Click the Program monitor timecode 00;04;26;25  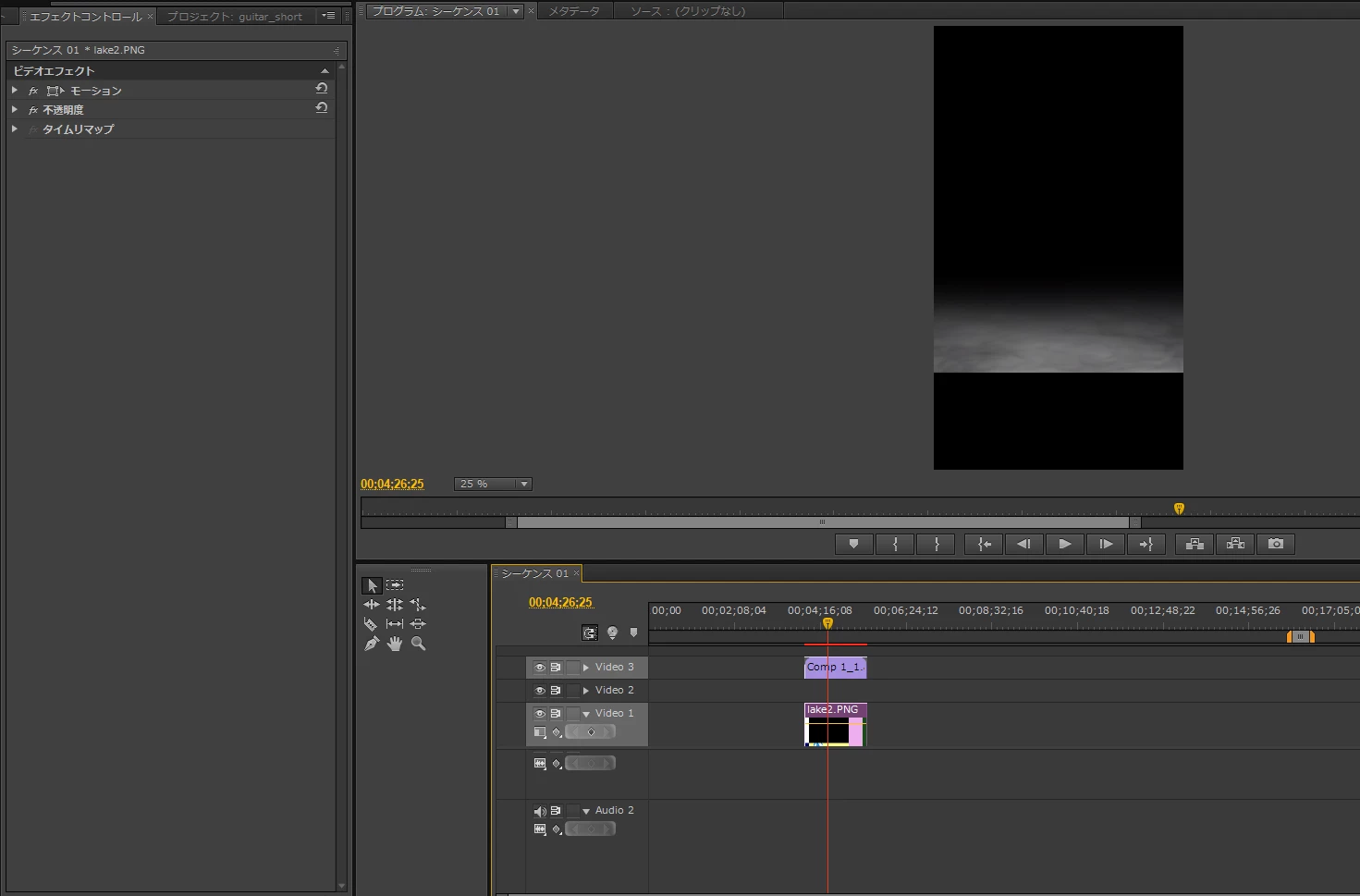[x=392, y=485]
